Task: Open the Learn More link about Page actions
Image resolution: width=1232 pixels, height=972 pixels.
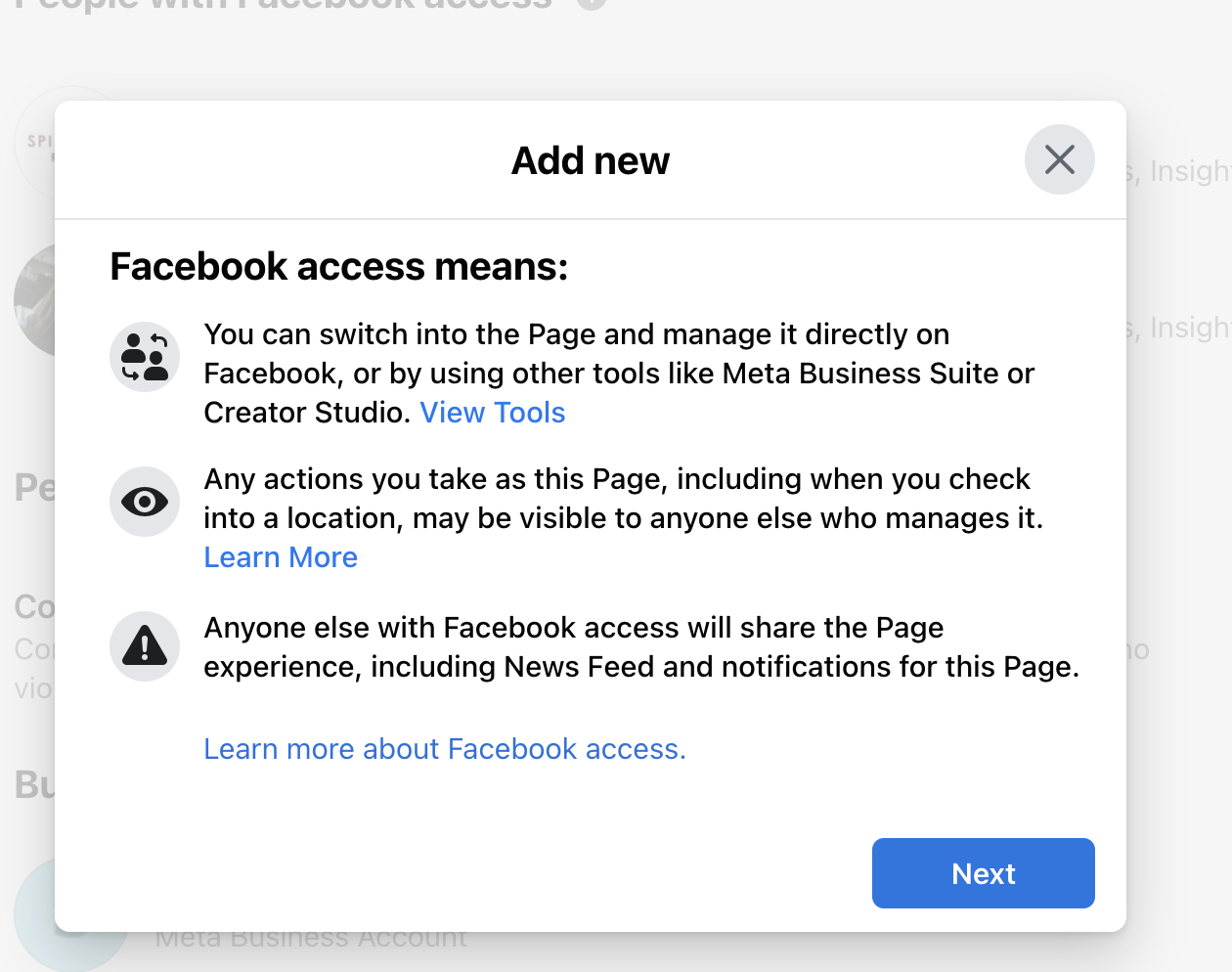Action: coord(281,557)
